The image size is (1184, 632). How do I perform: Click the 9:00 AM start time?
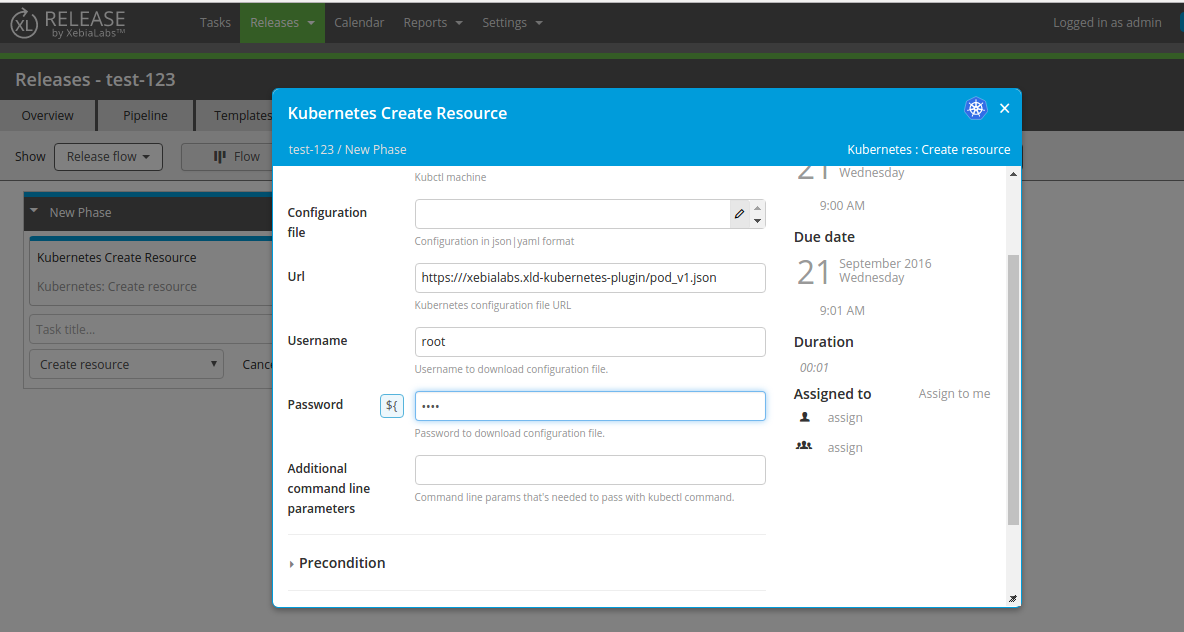842,205
